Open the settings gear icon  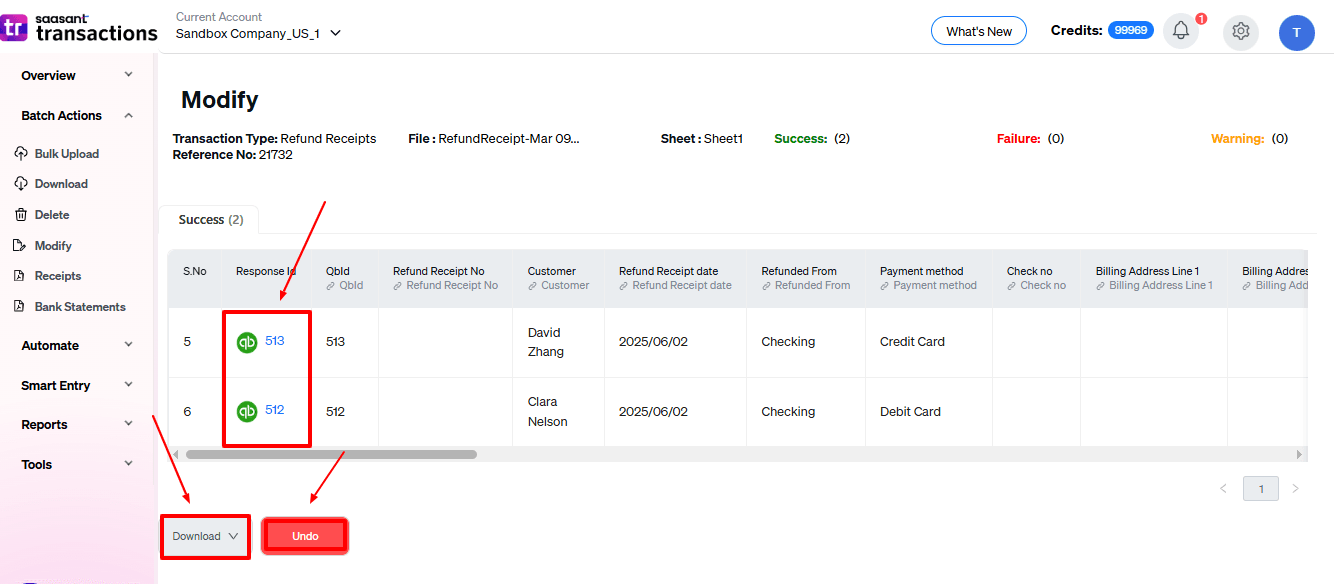click(1241, 31)
